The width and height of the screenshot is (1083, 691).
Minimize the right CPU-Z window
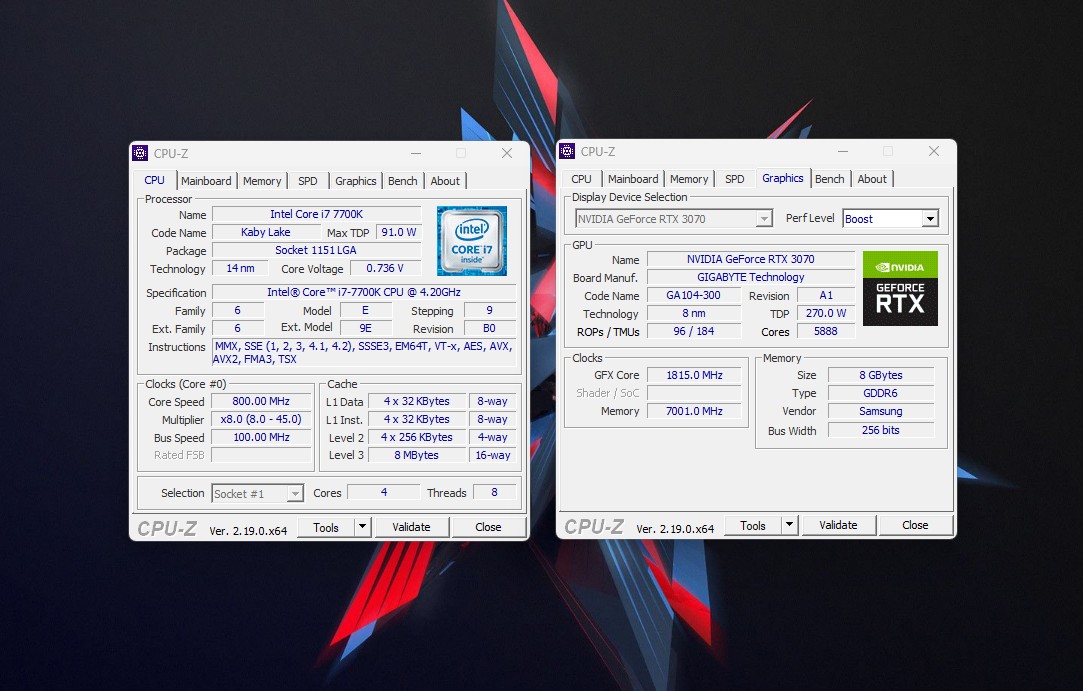coord(843,151)
